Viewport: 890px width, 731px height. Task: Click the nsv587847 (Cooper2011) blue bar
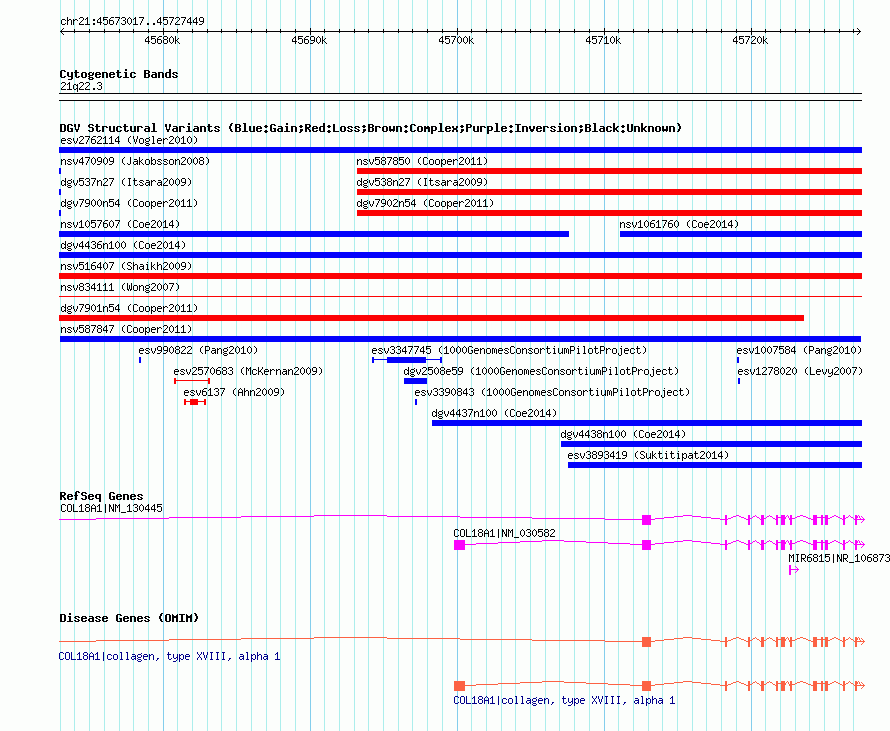(x=460, y=339)
